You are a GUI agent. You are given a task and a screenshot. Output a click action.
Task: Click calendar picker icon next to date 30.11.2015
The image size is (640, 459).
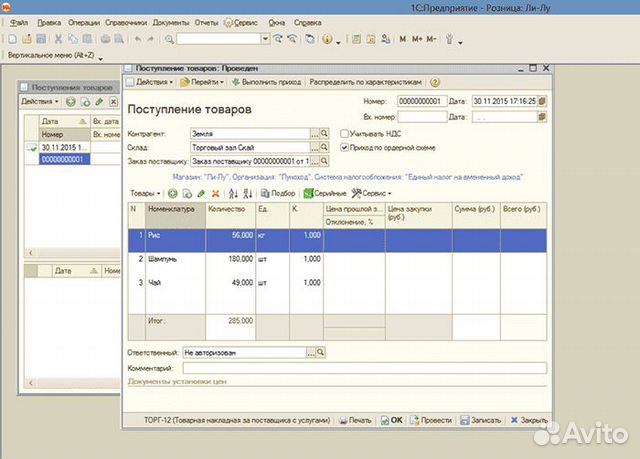click(x=542, y=101)
